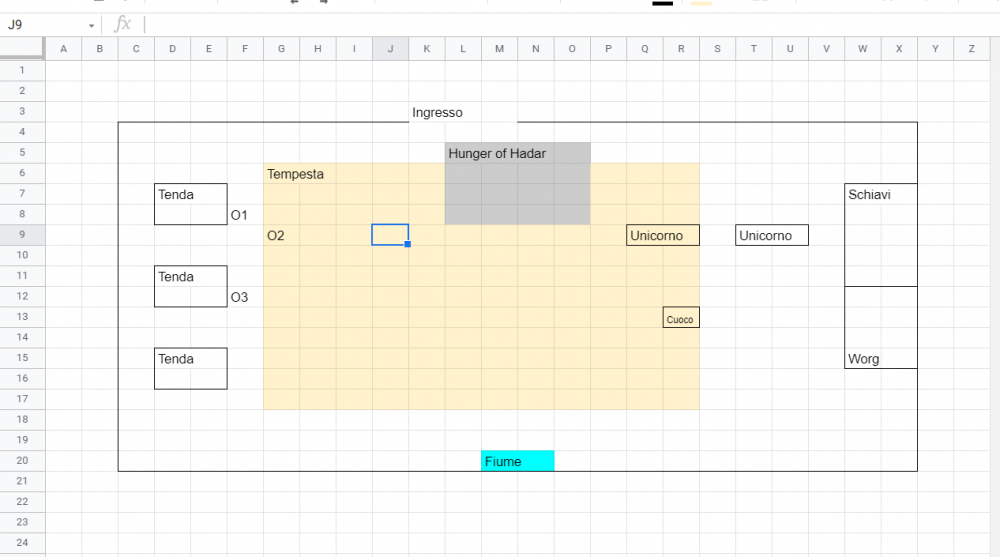Click the Ingresso label cell
The height and width of the screenshot is (557, 1000).
(438, 113)
